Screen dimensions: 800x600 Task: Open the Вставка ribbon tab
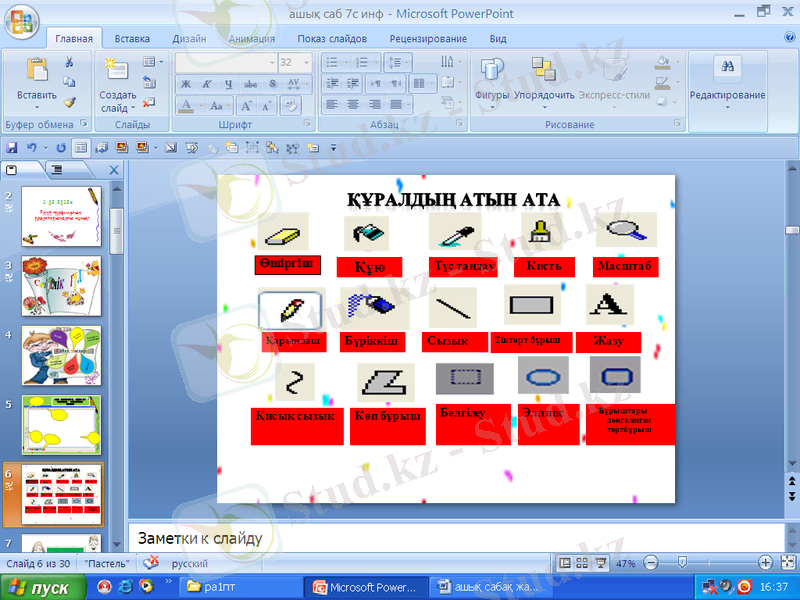132,39
